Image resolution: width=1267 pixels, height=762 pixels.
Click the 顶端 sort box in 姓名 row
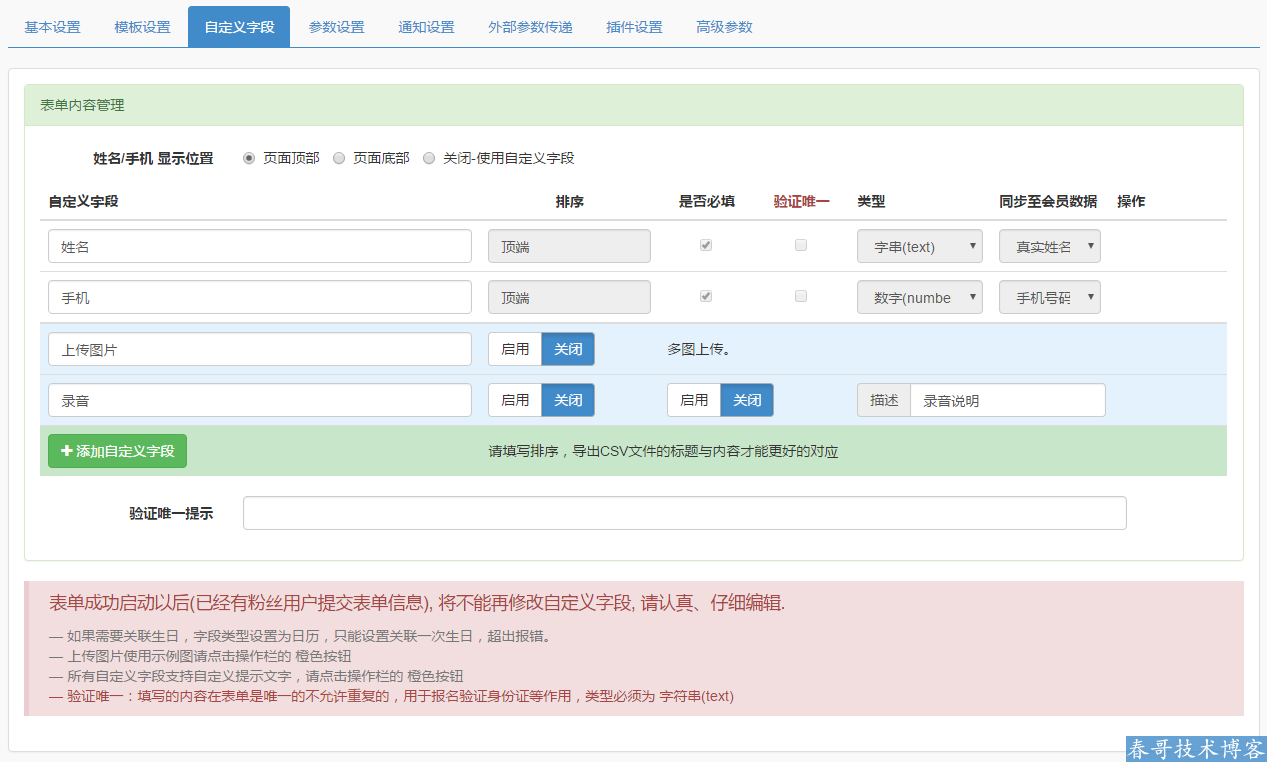pos(569,246)
